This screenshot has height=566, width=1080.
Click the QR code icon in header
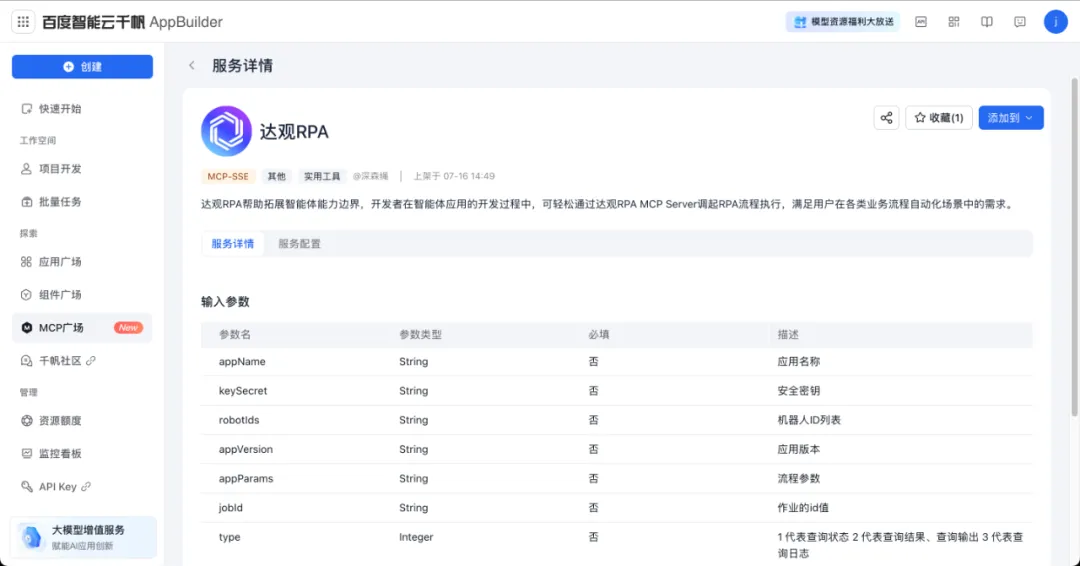point(953,22)
